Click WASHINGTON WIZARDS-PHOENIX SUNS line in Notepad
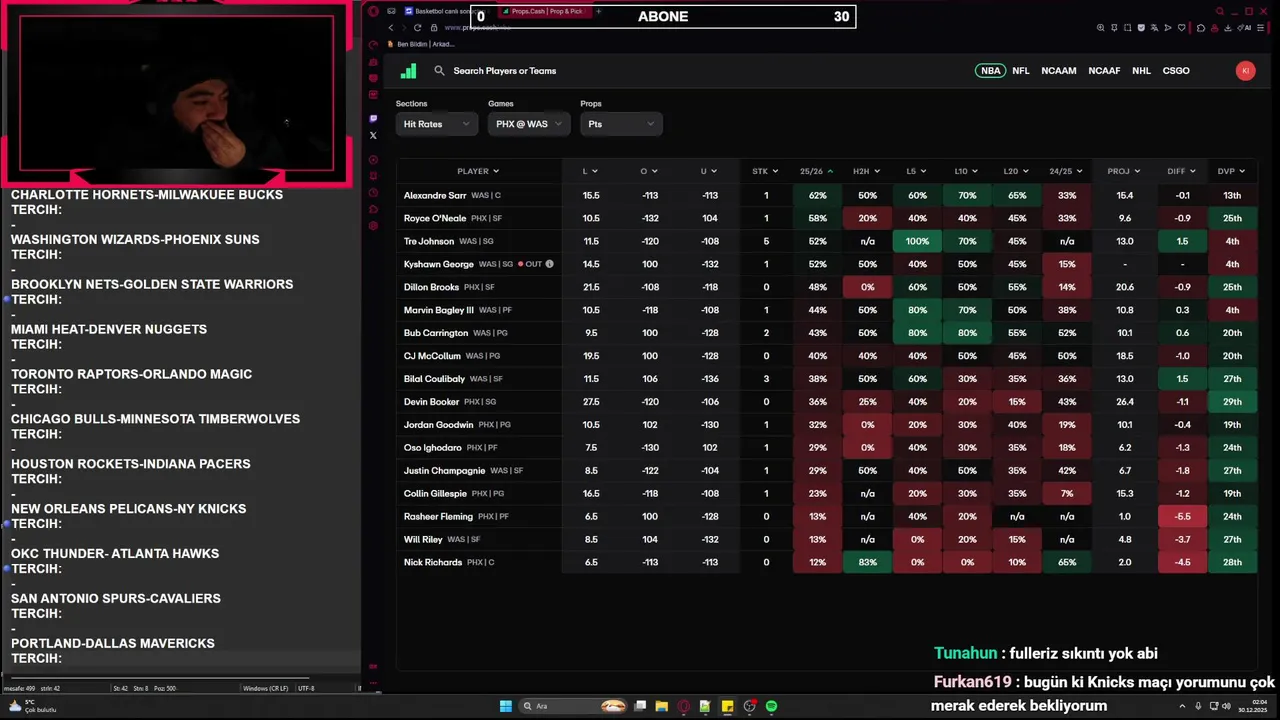 tap(135, 240)
